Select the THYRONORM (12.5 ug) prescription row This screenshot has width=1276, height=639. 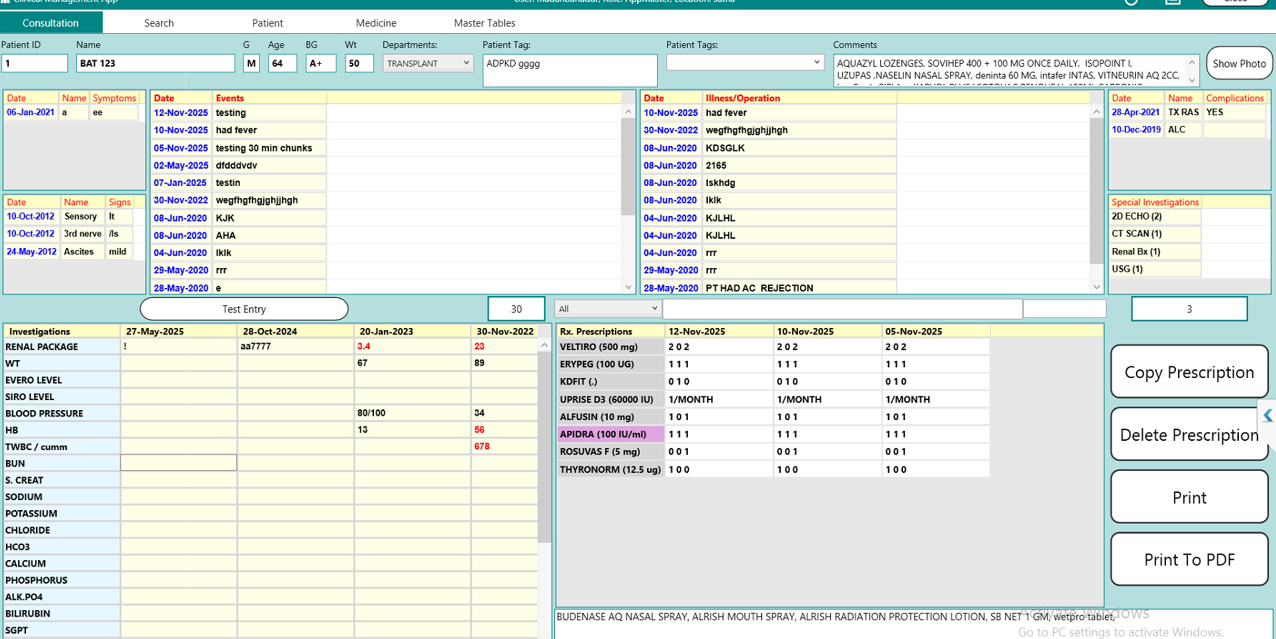click(611, 469)
